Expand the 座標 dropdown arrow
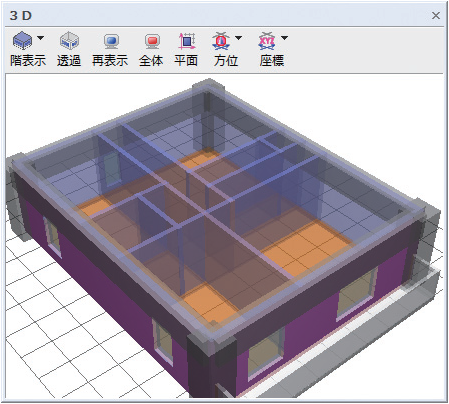 tap(284, 38)
